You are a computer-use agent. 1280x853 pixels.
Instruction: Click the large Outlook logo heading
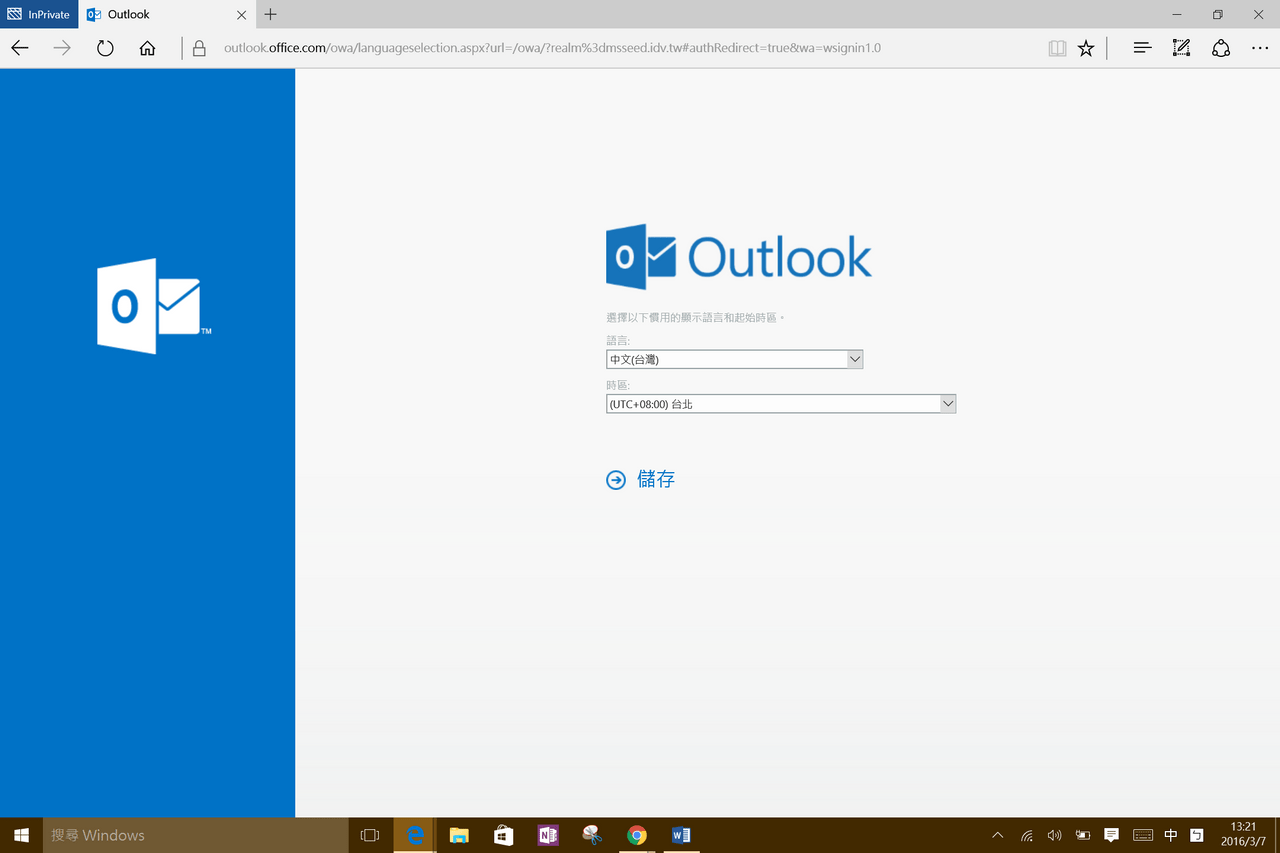coord(739,257)
